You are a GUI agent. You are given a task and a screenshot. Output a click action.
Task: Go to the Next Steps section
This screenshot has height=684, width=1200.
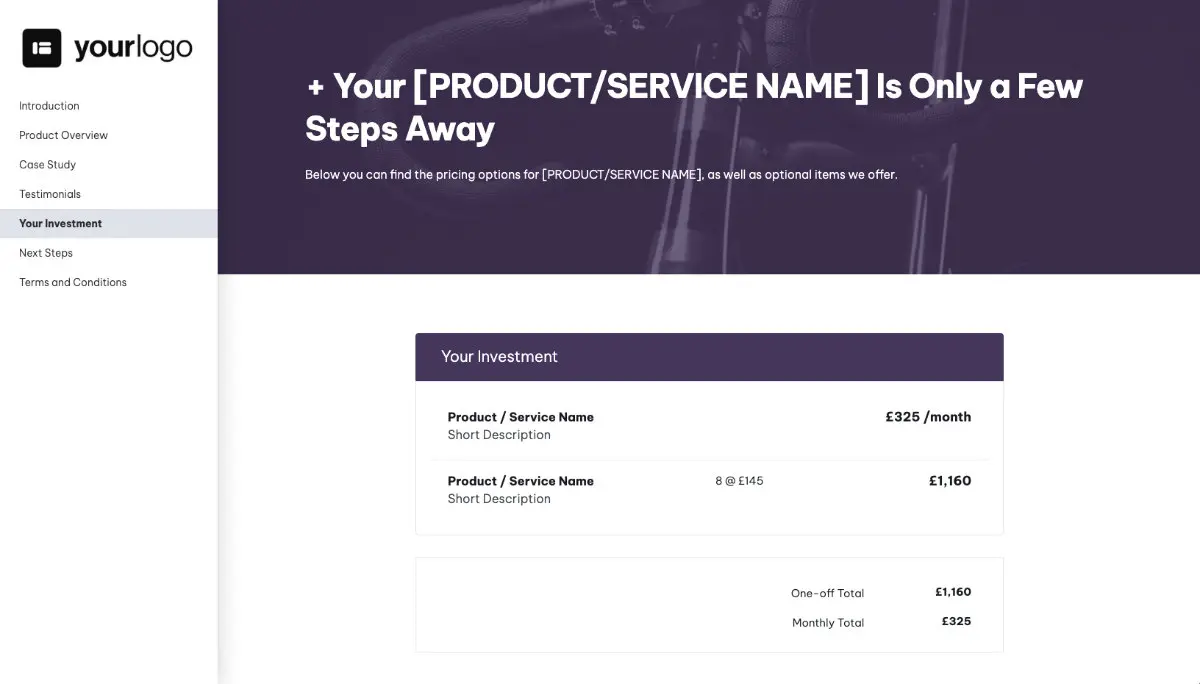(x=45, y=252)
